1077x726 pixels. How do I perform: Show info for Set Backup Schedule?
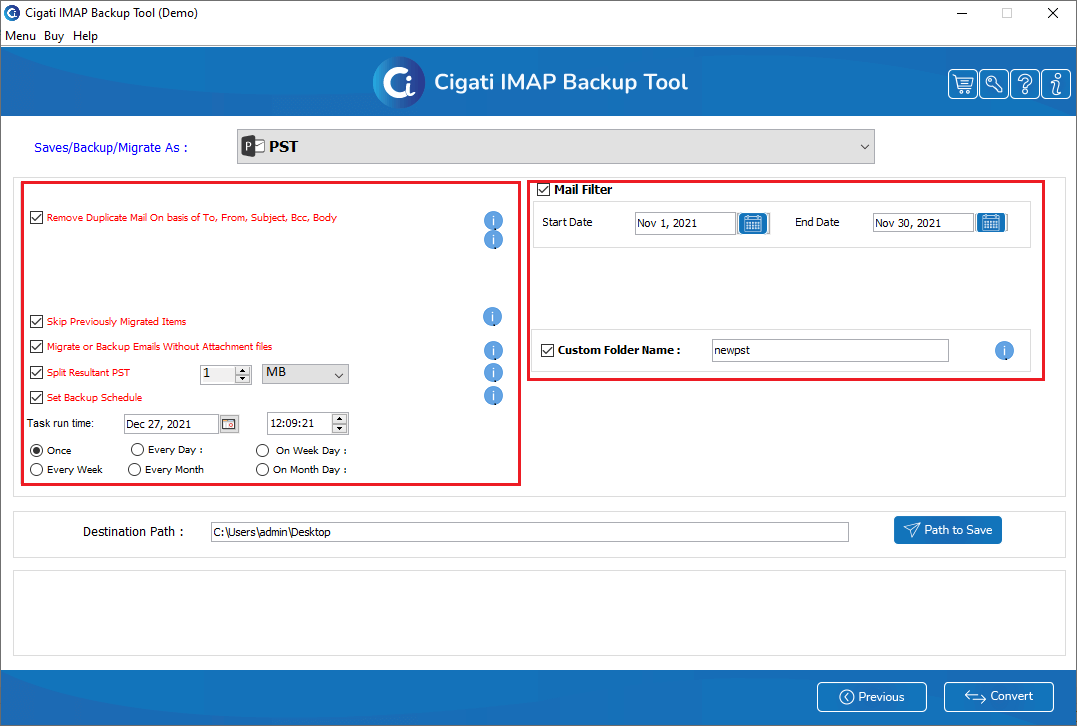(493, 396)
